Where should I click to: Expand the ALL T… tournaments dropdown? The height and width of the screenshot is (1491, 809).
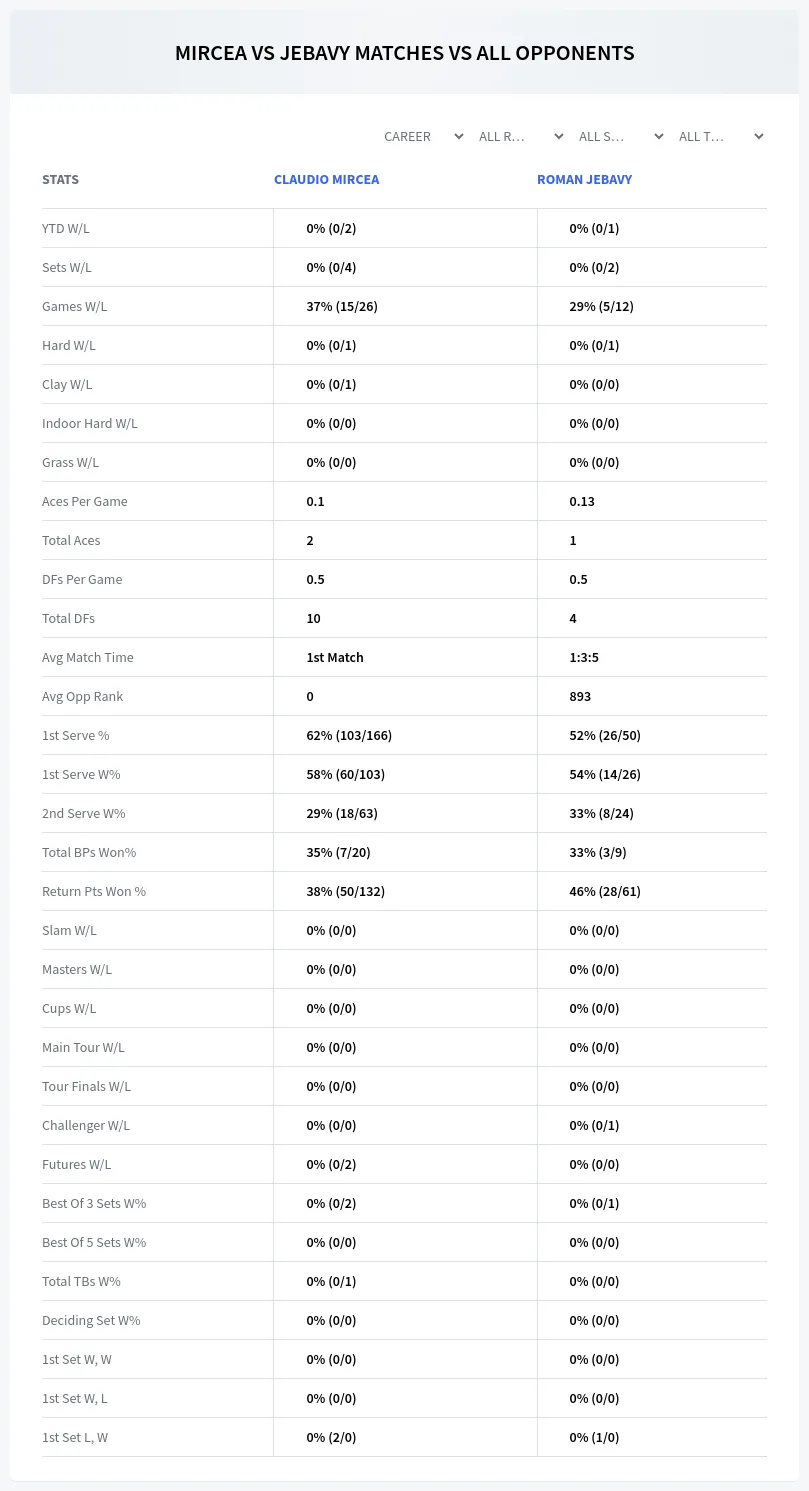(720, 136)
